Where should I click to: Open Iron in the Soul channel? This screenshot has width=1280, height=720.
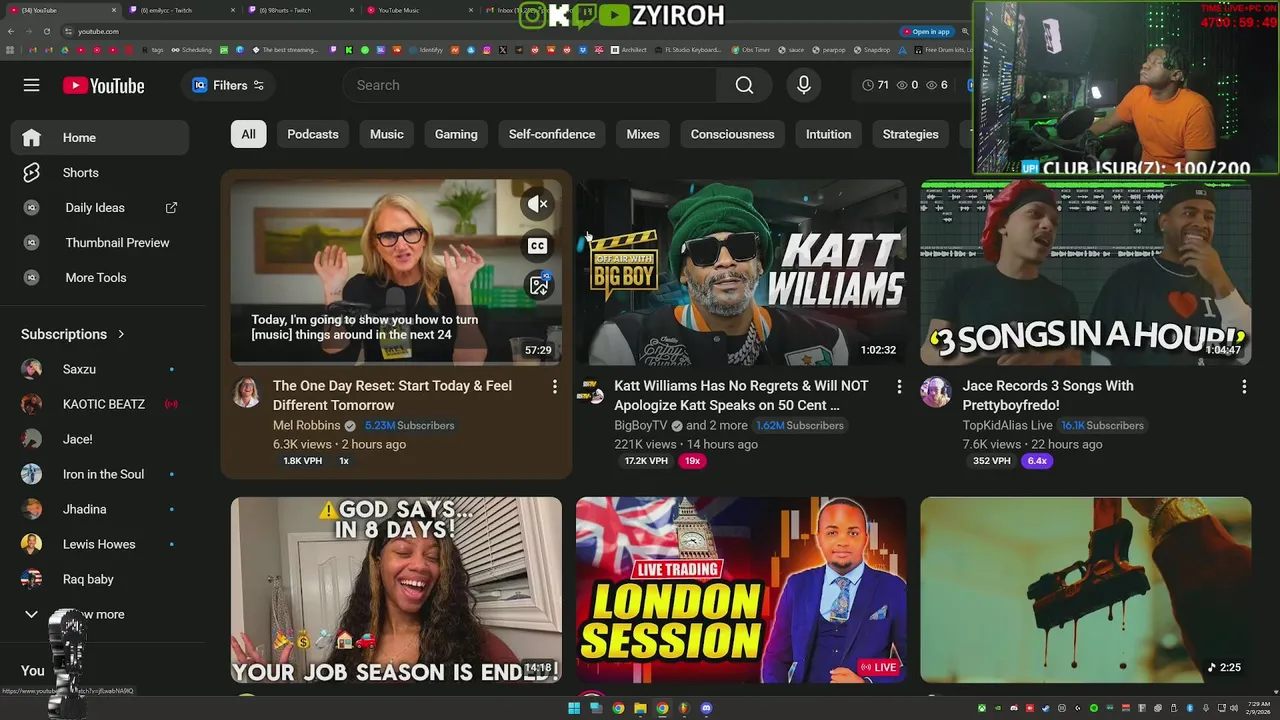(99, 474)
